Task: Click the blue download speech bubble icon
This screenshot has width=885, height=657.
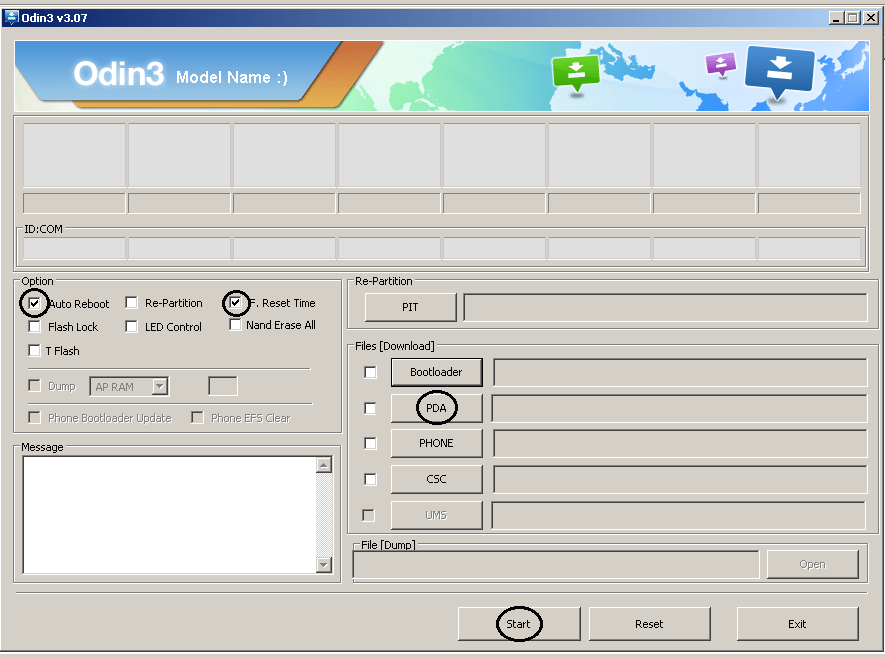Action: point(780,71)
